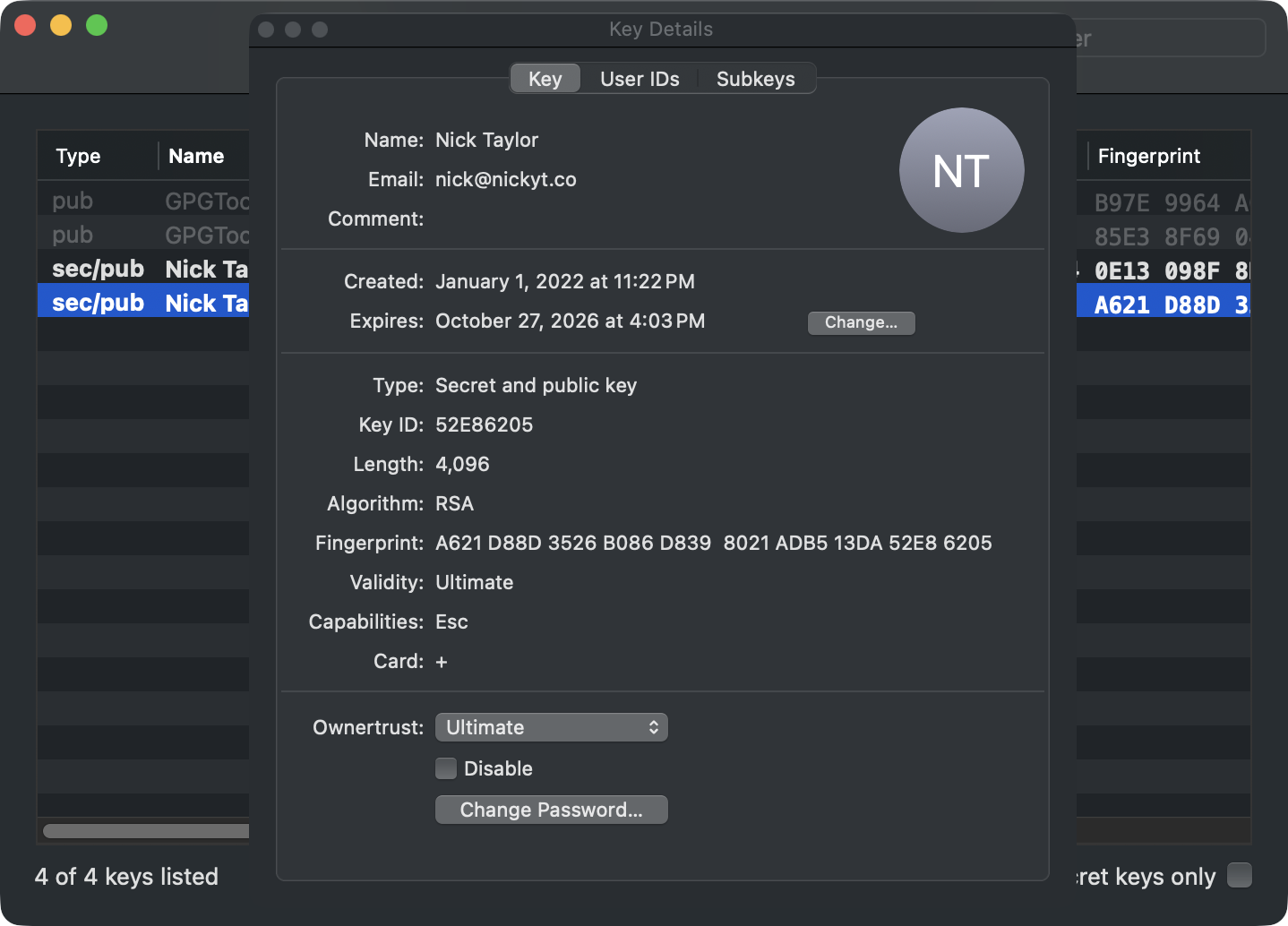Select the first sec/pub Nick Taylor row

pyautogui.click(x=143, y=269)
